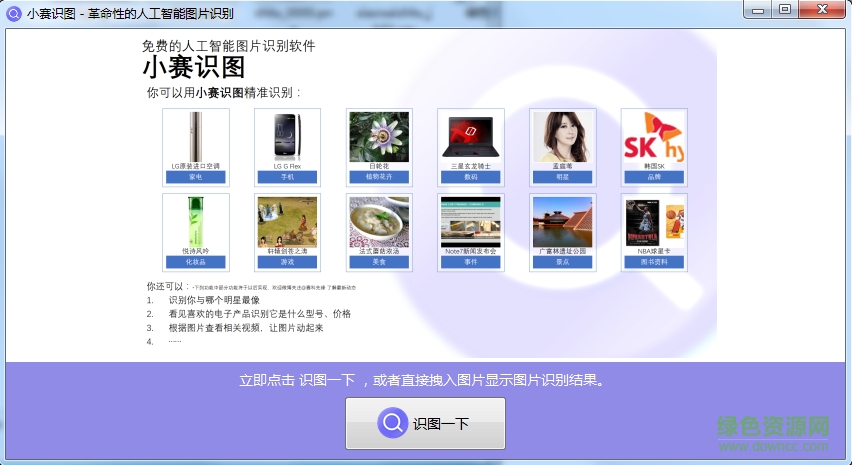Click the 游戏 category label
The width and height of the screenshot is (852, 465).
[287, 262]
